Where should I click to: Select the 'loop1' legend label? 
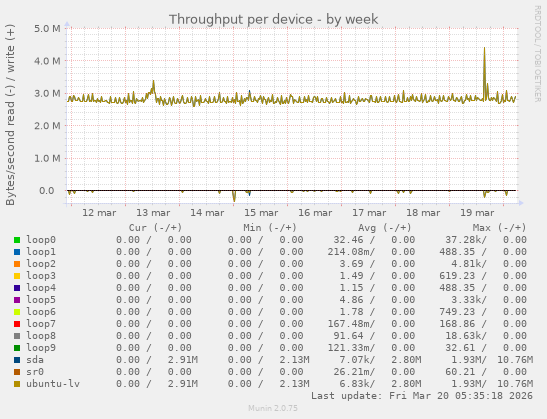[41, 252]
